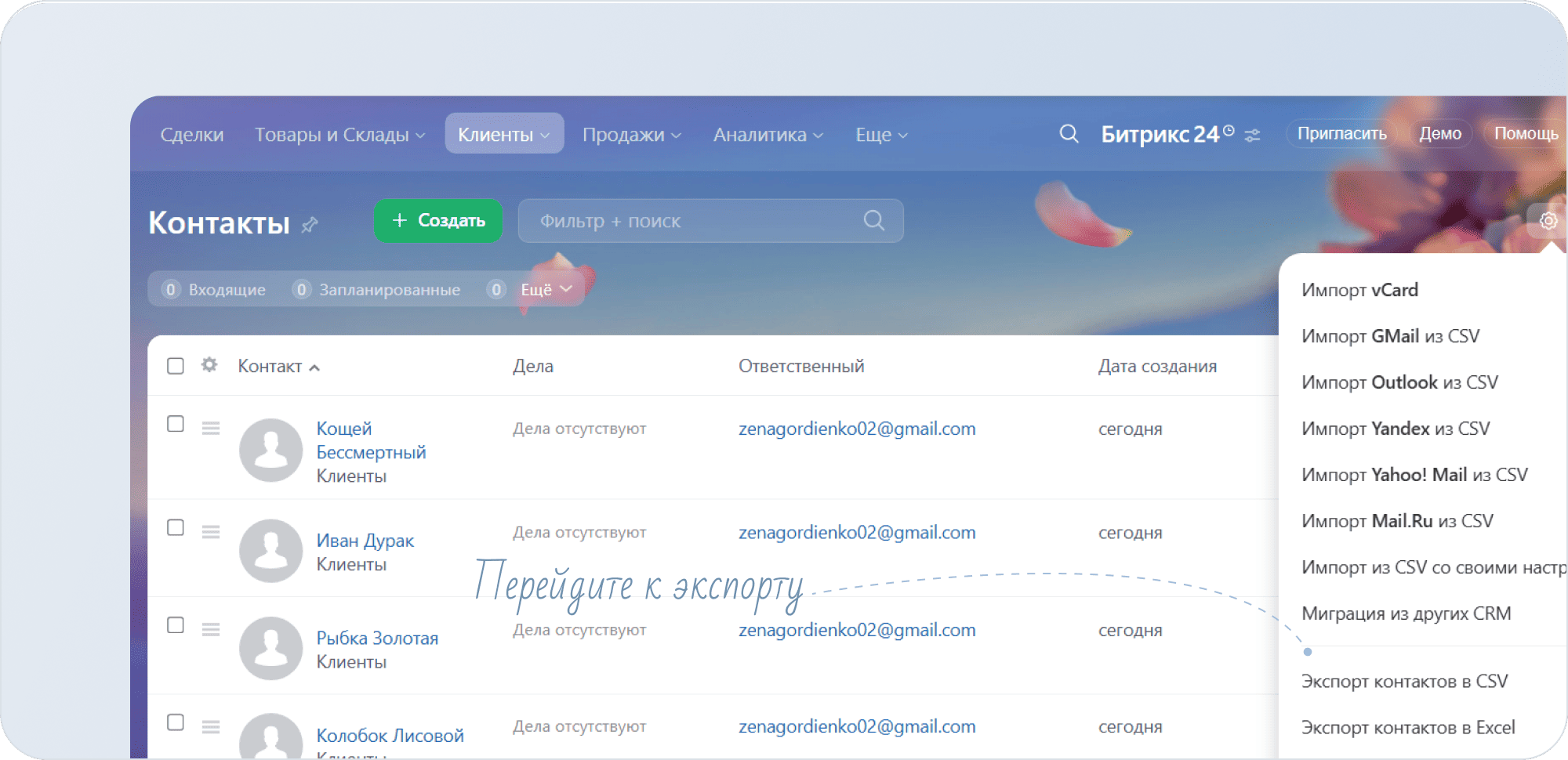Image resolution: width=1568 pixels, height=760 pixels.
Task: Expand the Аналитика menu dropdown
Action: pos(768,135)
